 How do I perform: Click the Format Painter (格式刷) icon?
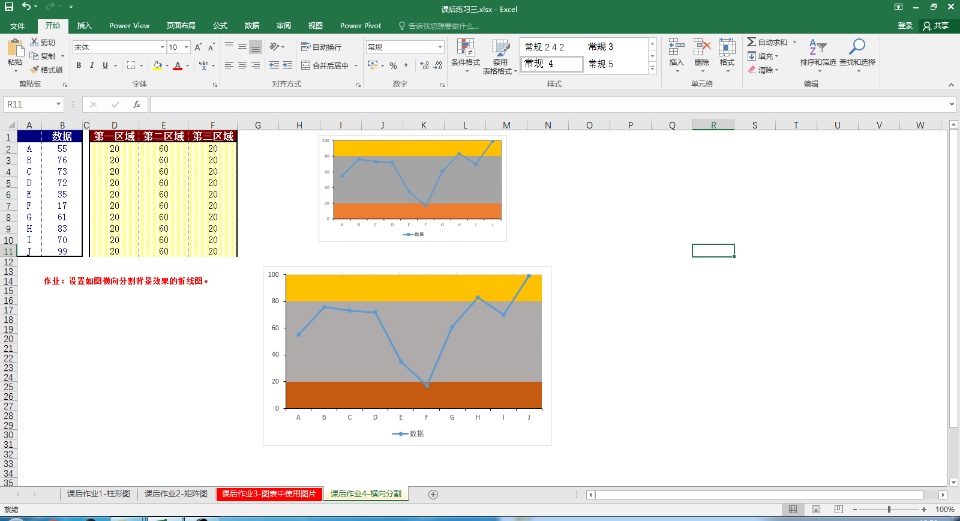point(48,70)
